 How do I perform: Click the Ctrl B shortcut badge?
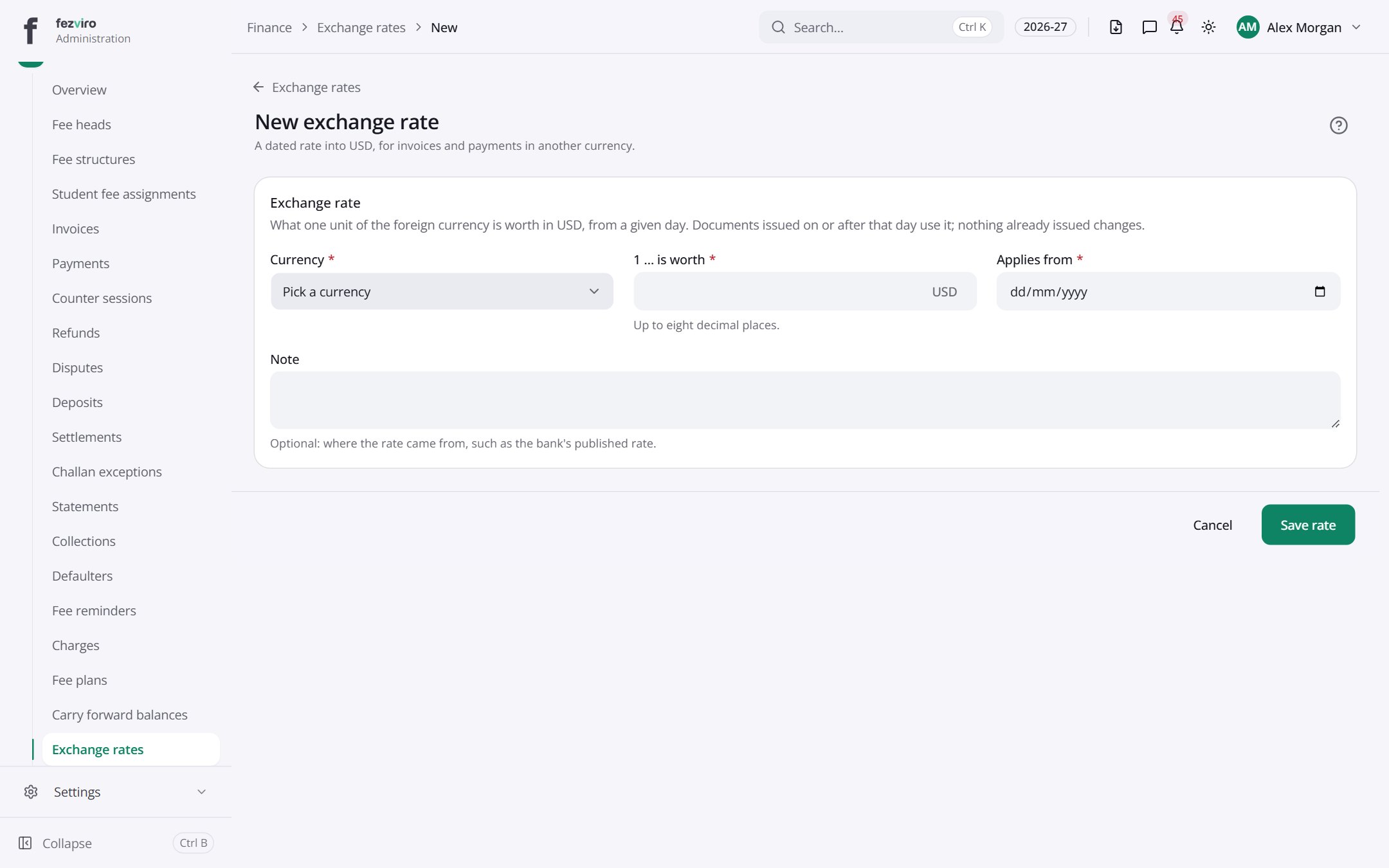coord(193,843)
